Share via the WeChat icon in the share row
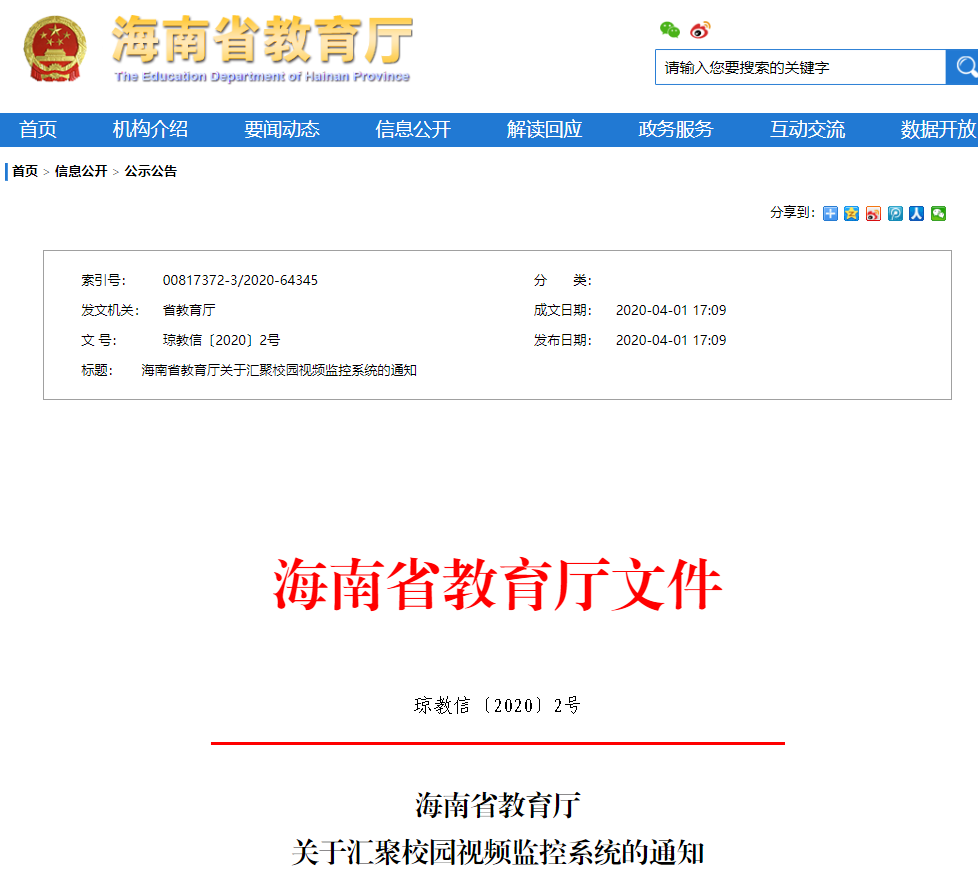This screenshot has width=978, height=883. (938, 214)
